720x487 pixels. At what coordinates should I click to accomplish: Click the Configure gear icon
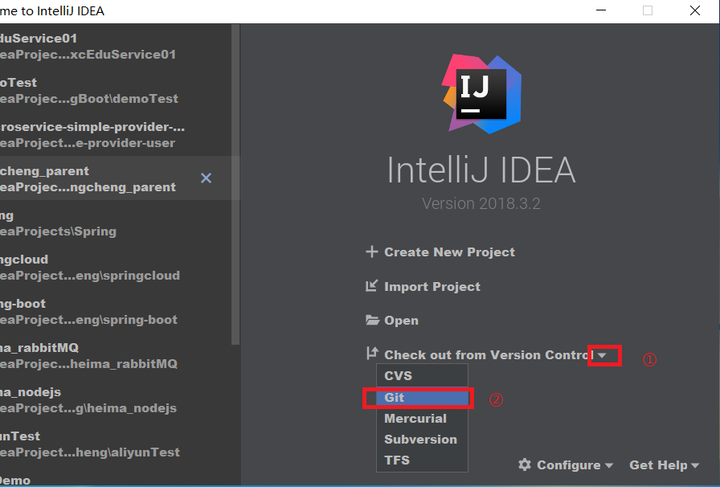[x=524, y=465]
